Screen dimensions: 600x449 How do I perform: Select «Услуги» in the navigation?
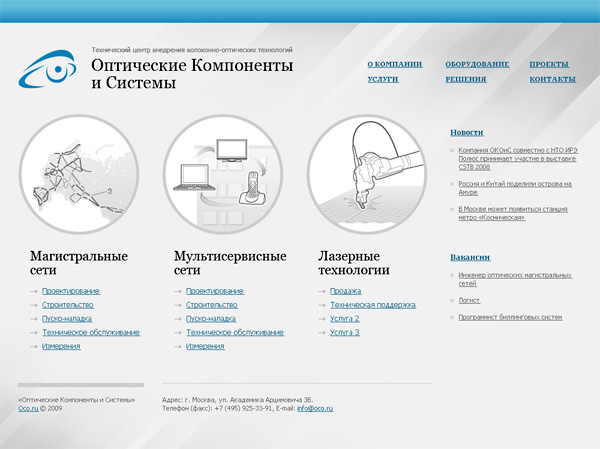(x=383, y=78)
